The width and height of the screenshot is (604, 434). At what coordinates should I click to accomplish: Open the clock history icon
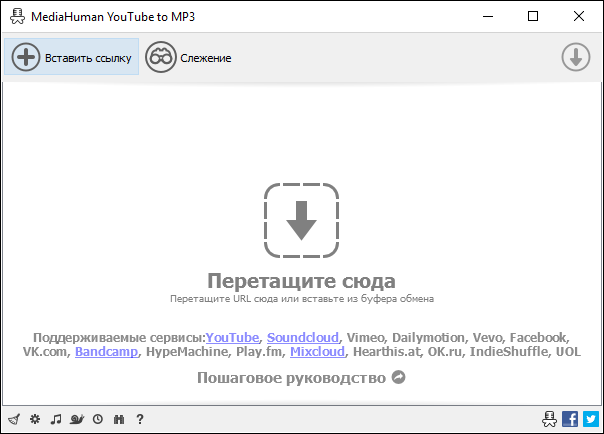(98, 419)
